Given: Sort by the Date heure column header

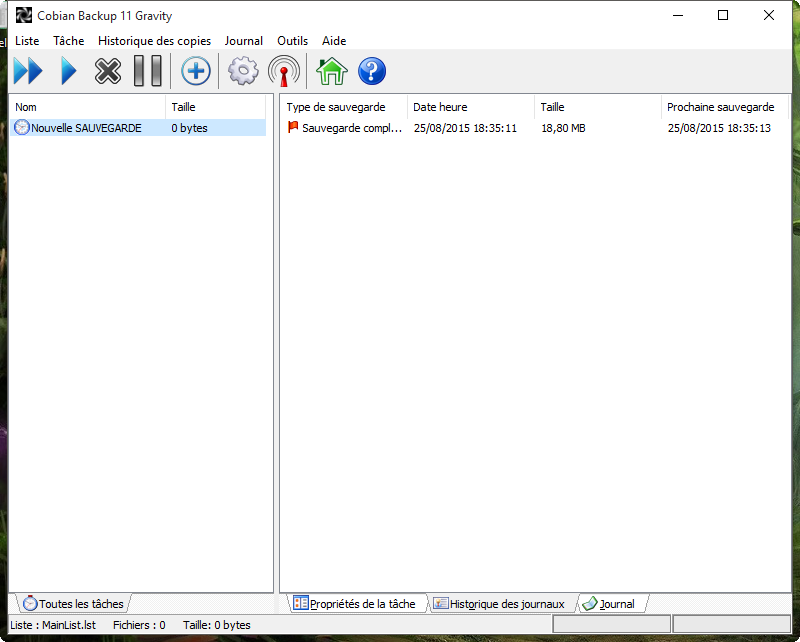Looking at the screenshot, I should pos(471,107).
